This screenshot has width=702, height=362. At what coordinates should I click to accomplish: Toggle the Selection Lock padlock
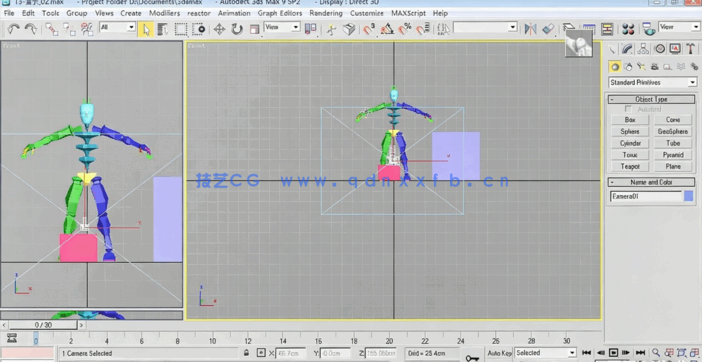tap(246, 353)
